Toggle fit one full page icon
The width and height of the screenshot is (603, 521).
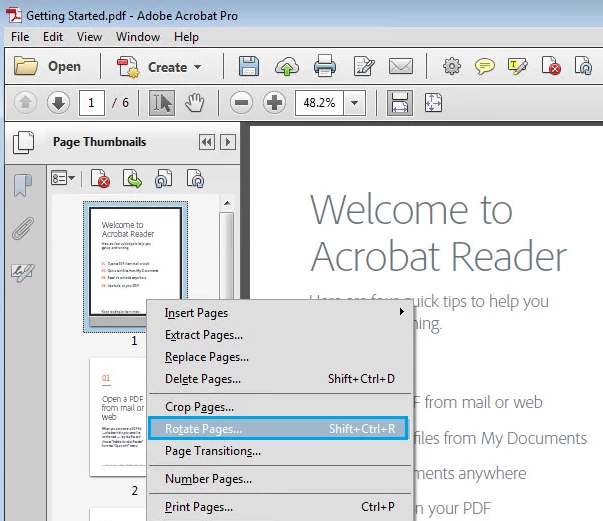[433, 103]
